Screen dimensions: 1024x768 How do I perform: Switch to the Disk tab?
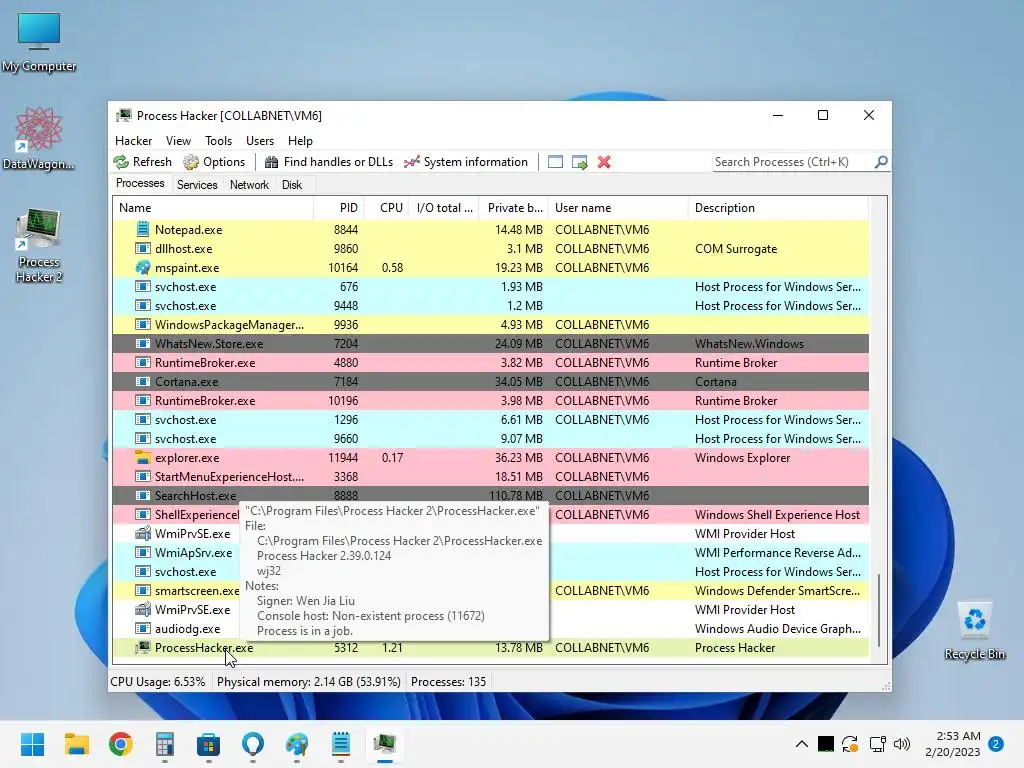click(x=292, y=185)
